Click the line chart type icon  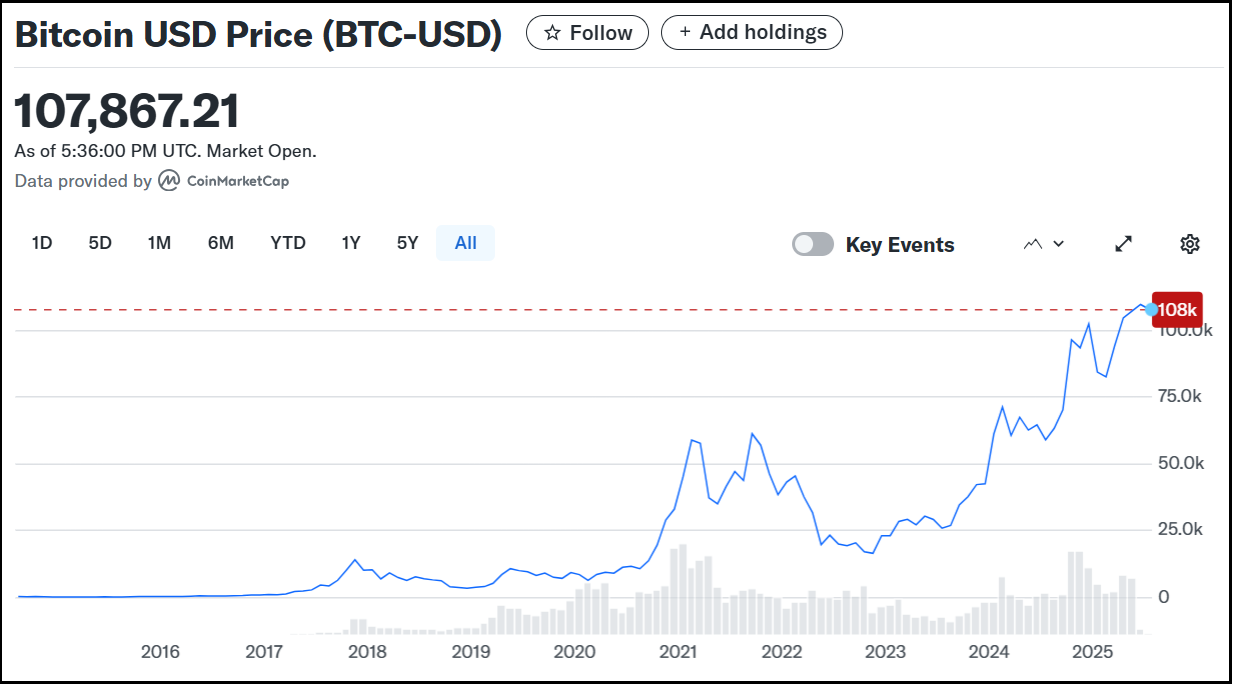click(x=1034, y=244)
